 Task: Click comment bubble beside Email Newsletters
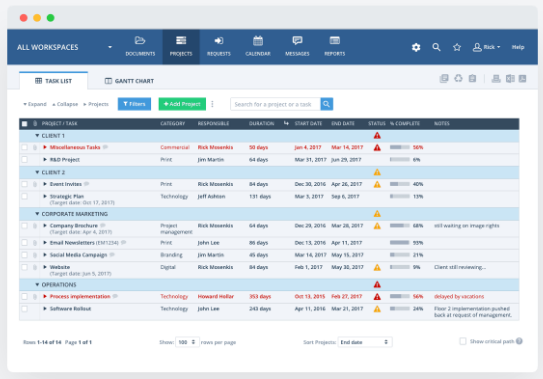tap(124, 243)
